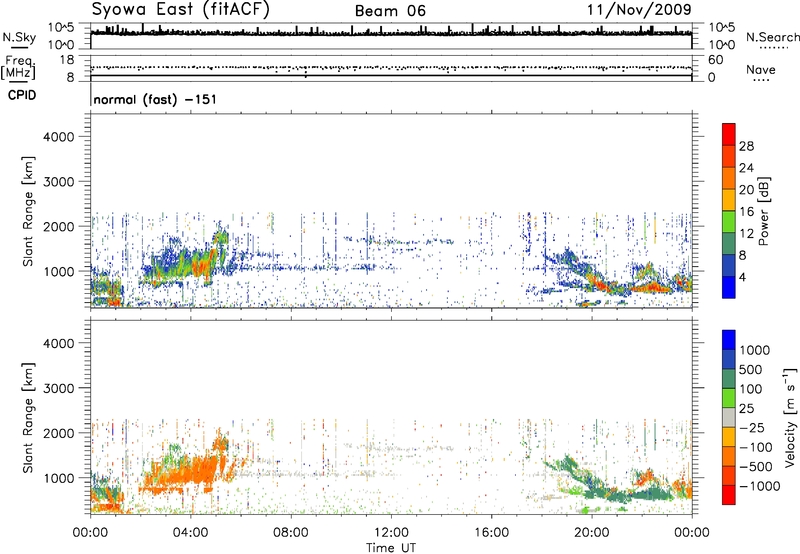Click the "-1000" value on Velocity colorbar

759,486
